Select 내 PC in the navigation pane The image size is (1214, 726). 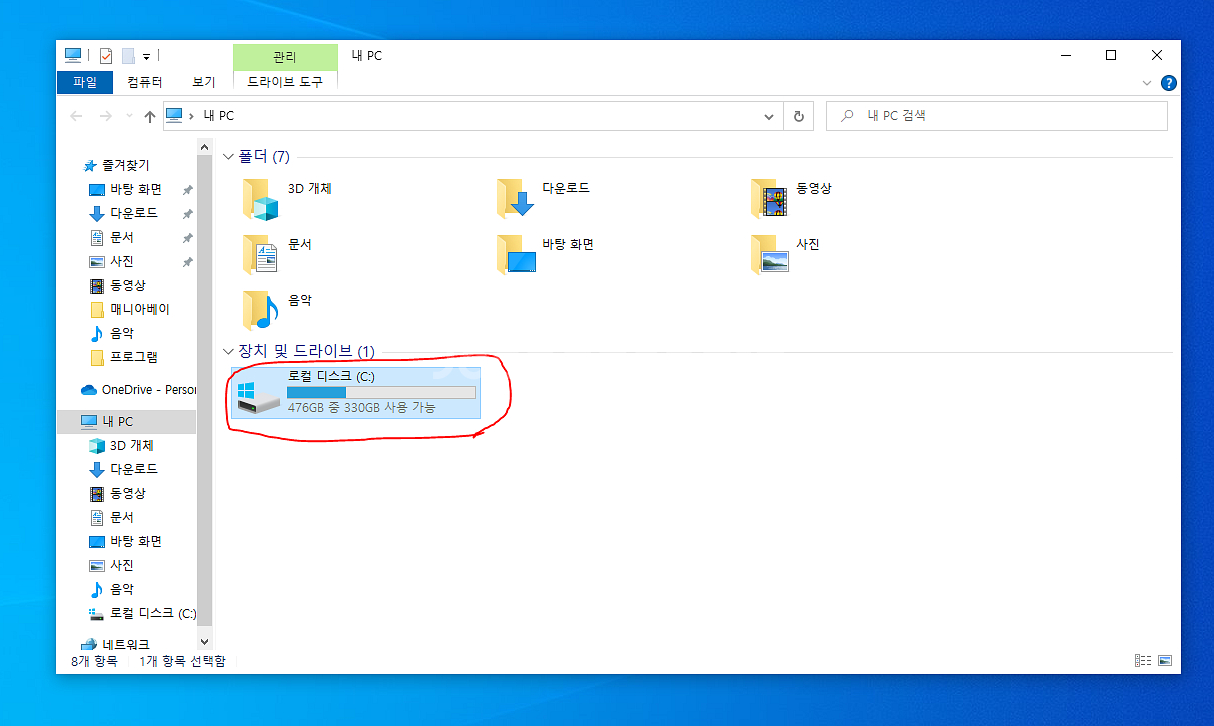tap(127, 421)
